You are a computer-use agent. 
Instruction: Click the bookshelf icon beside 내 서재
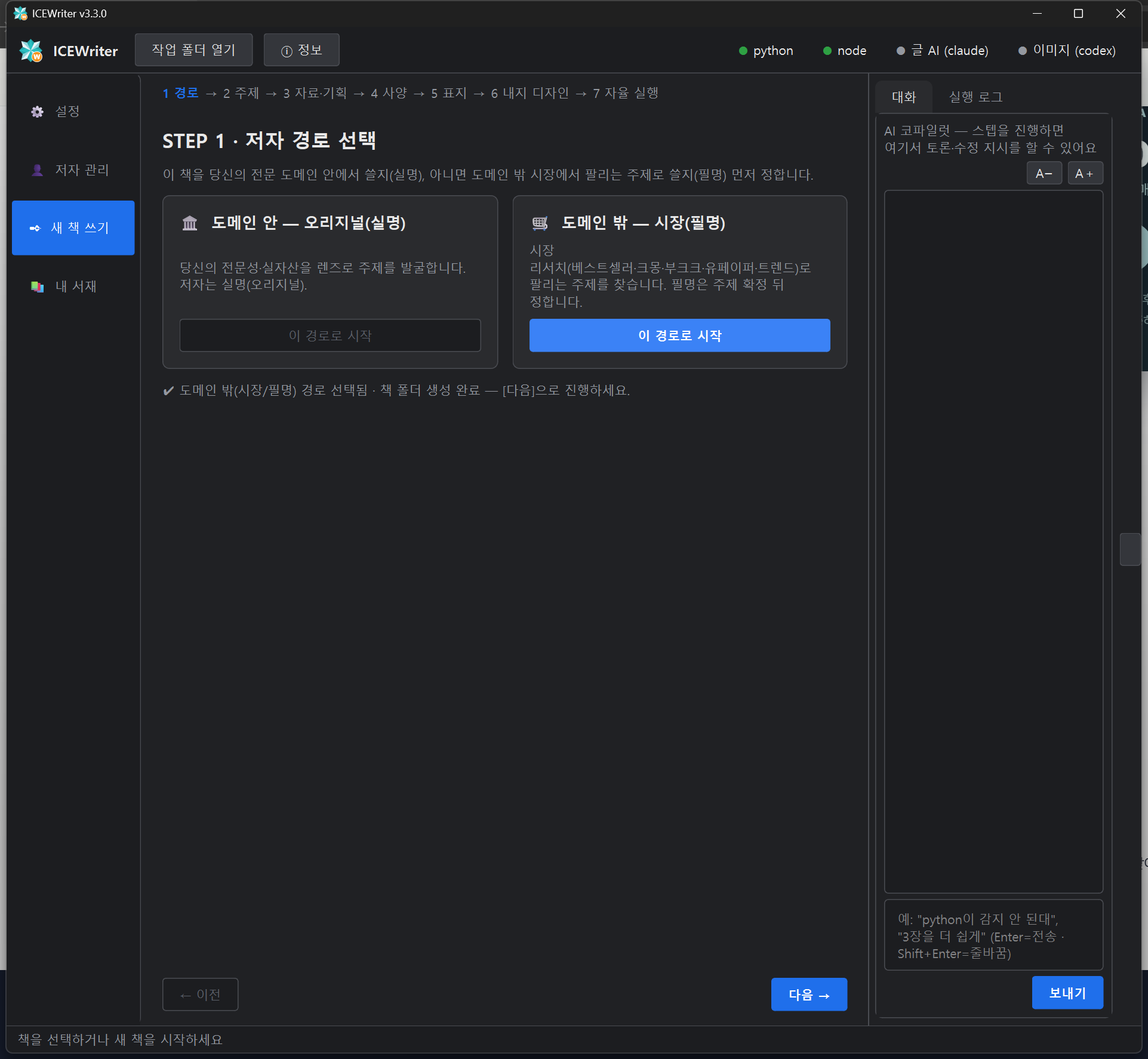point(37,287)
